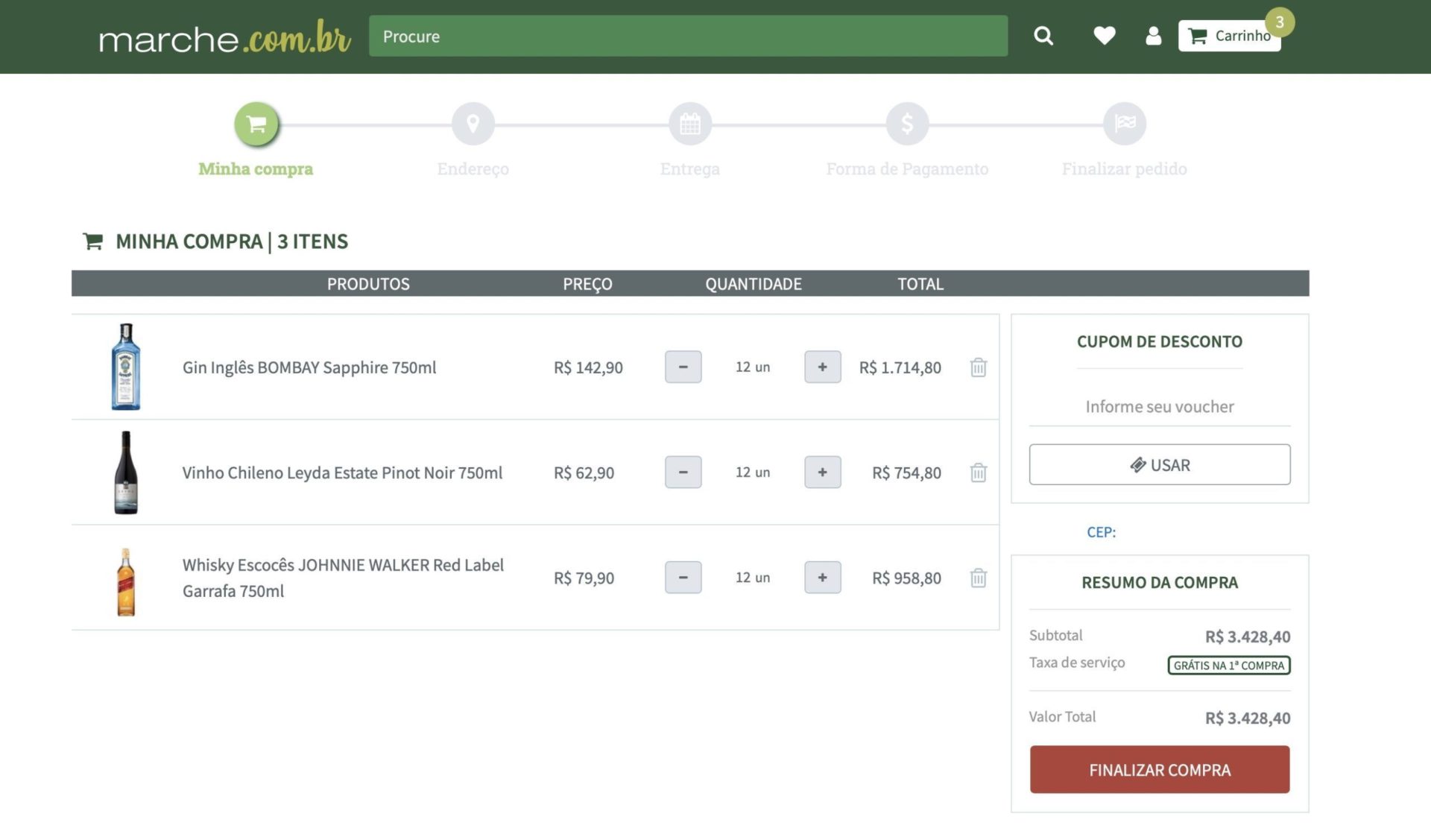Click the Subtotal value R$ 3.428,40
The height and width of the screenshot is (840, 1431).
[x=1247, y=637]
